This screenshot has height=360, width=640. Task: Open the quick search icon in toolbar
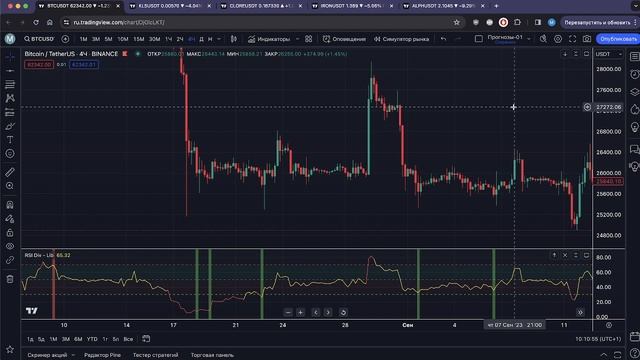click(x=543, y=39)
